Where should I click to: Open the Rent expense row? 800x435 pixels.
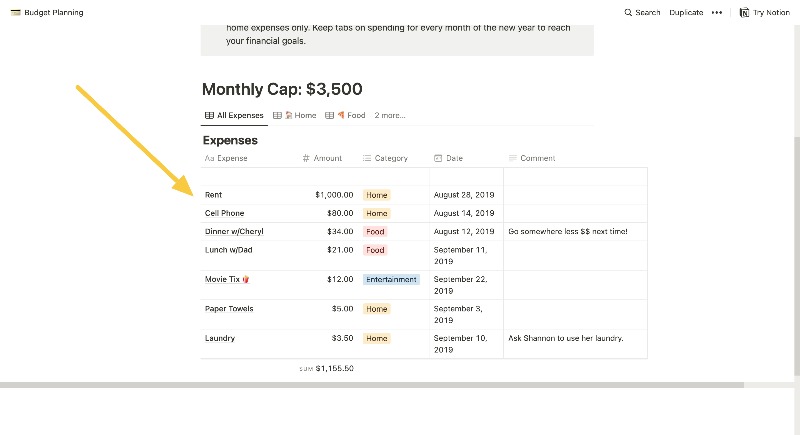[x=213, y=195]
